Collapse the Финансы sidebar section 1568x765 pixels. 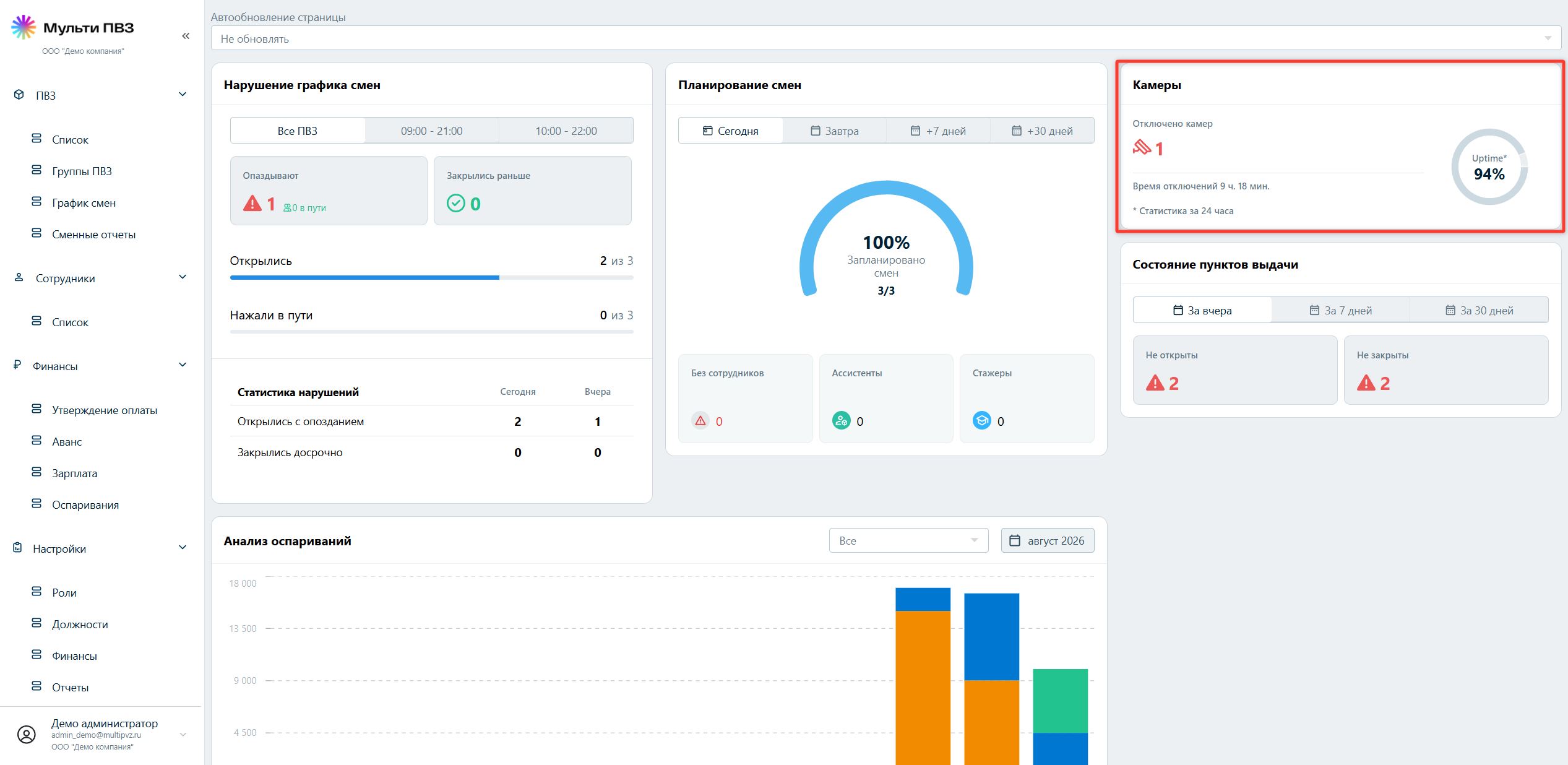183,365
